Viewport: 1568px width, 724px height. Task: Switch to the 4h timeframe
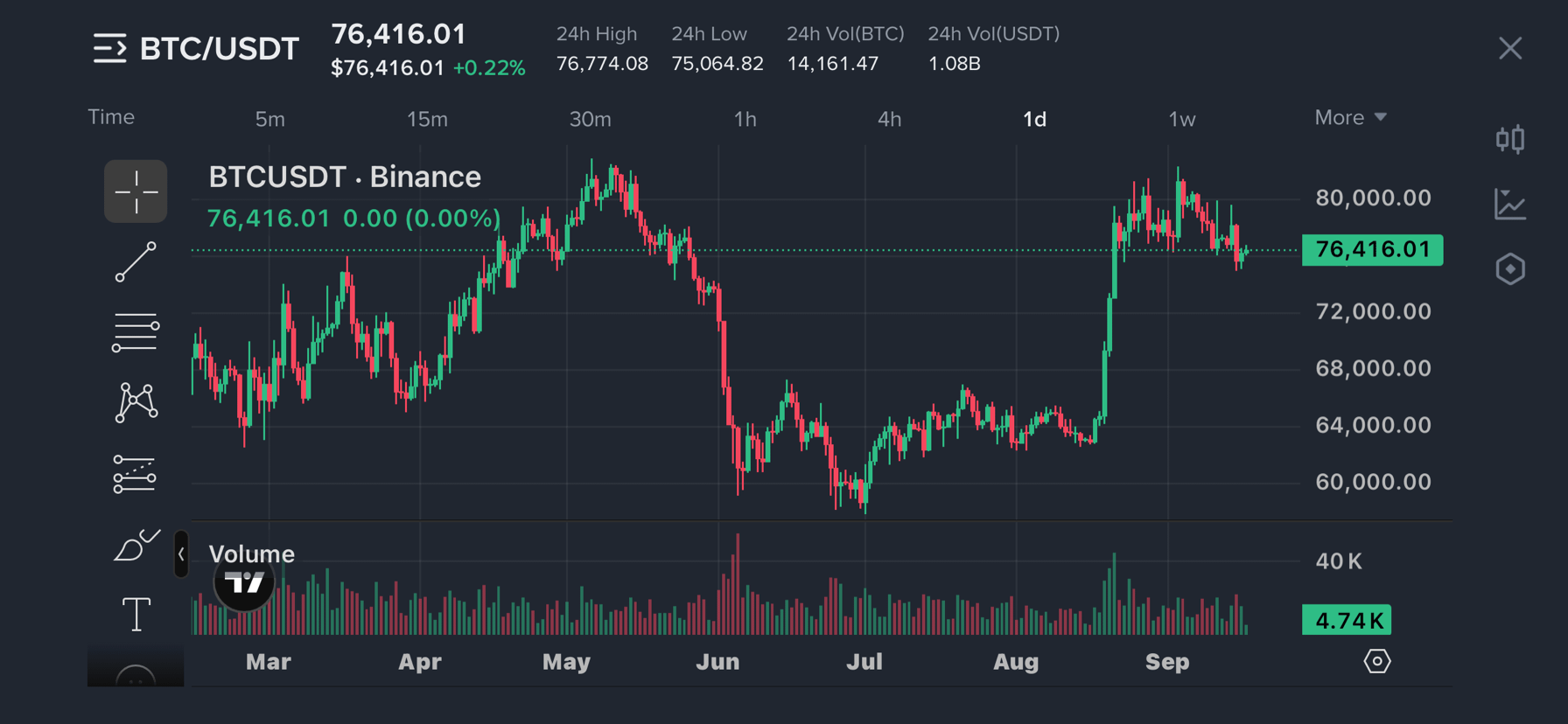(889, 119)
